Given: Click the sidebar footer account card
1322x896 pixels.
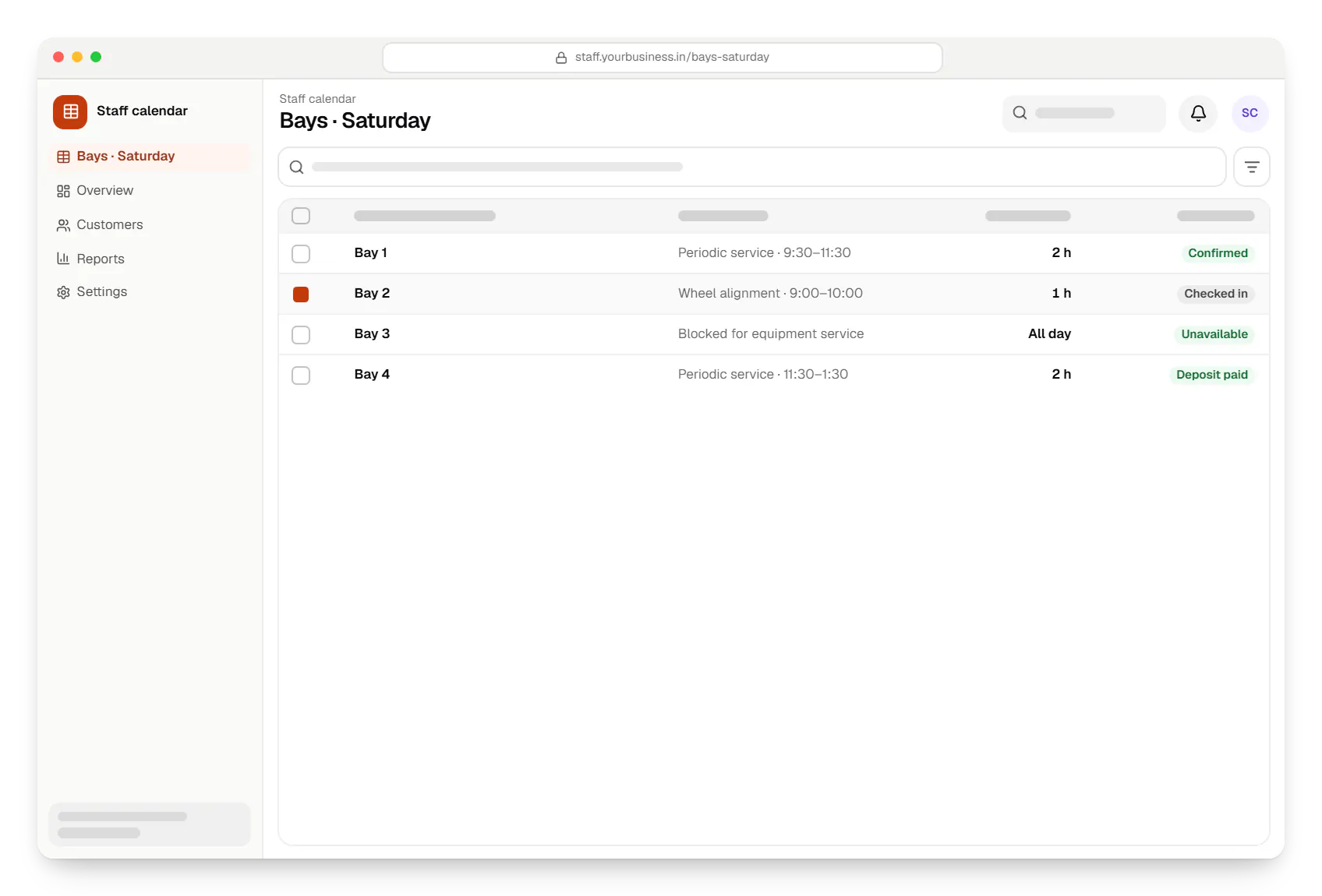Looking at the screenshot, I should [150, 824].
